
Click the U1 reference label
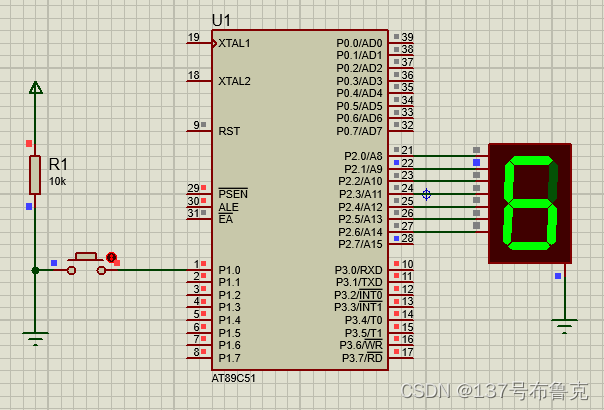221,20
